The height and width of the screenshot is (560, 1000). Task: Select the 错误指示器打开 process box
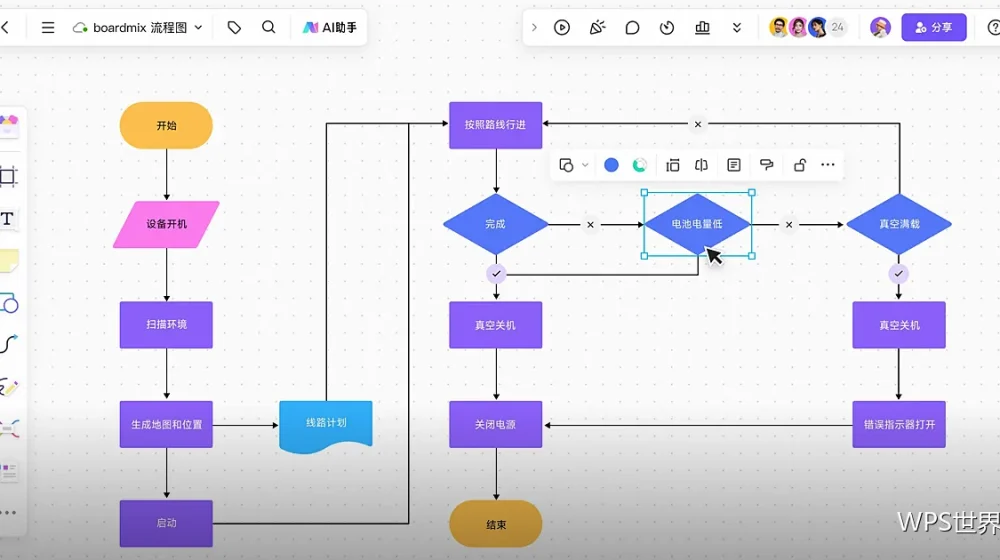pyautogui.click(x=899, y=424)
